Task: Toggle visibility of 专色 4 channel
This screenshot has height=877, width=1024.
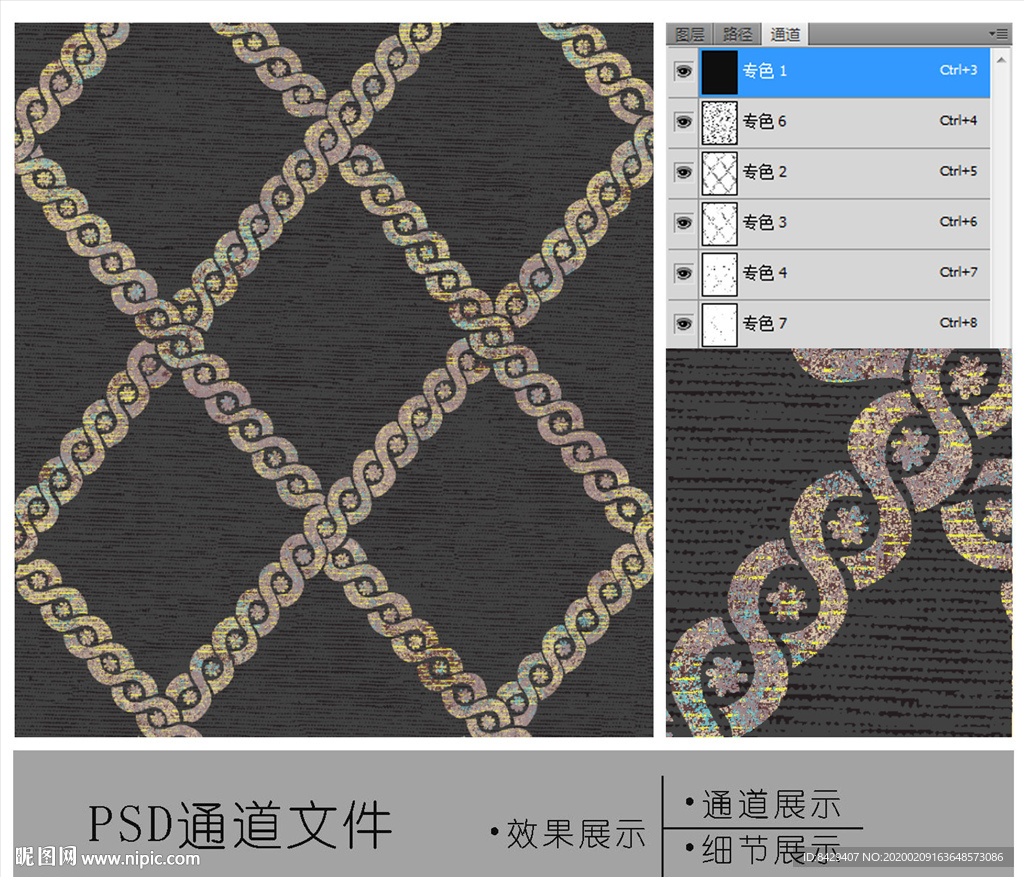Action: coord(683,273)
